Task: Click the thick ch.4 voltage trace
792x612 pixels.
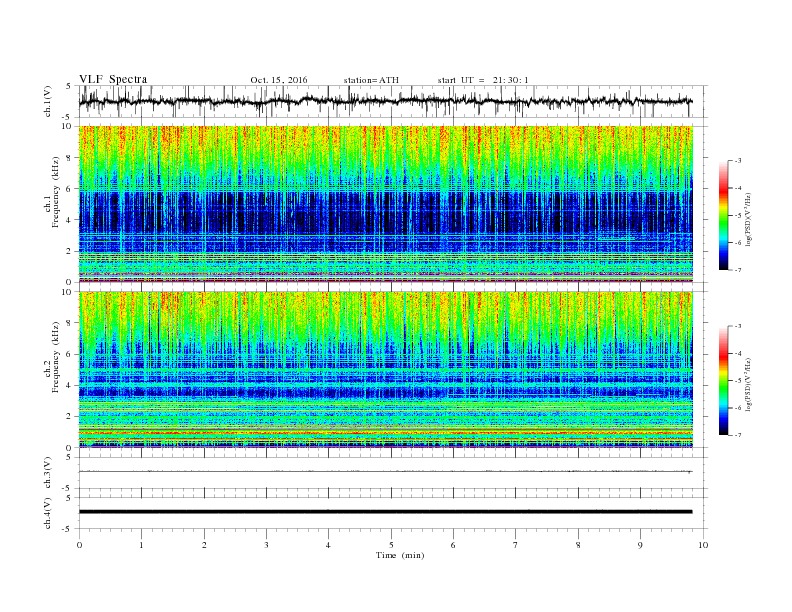Action: click(386, 512)
